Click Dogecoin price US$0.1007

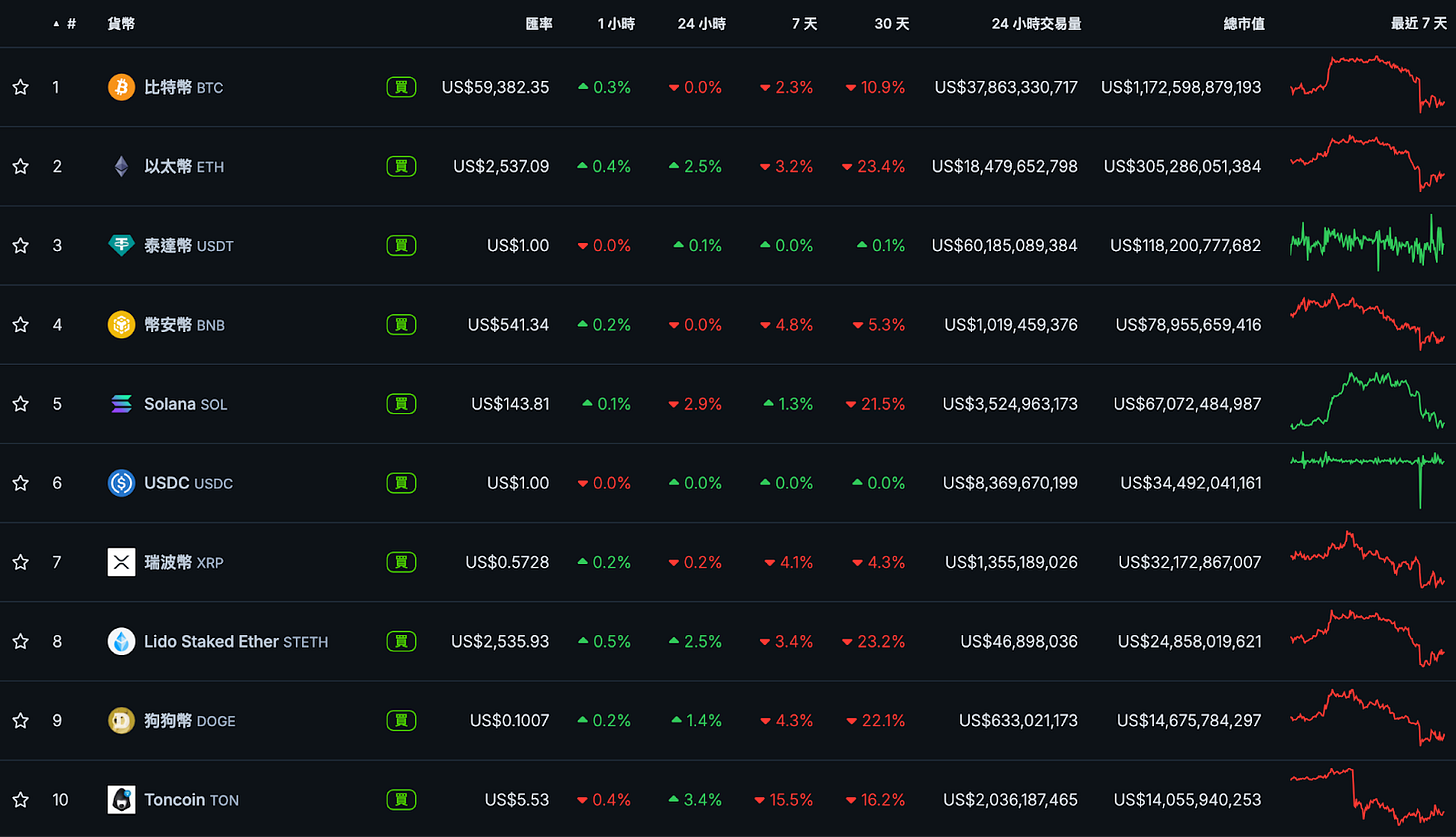click(509, 720)
